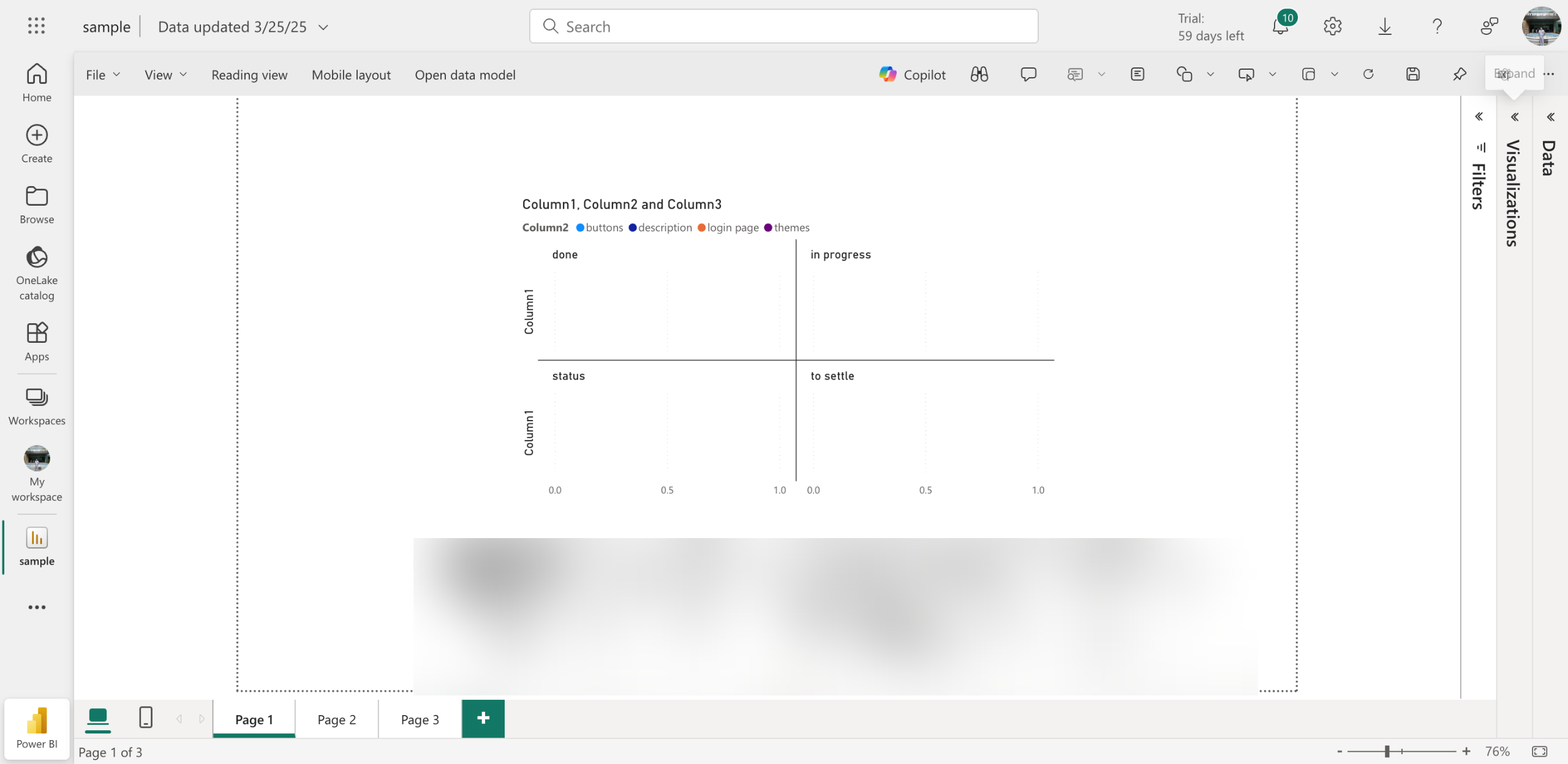Switch to the Page 2 tab
The image size is (1568, 764).
336,719
